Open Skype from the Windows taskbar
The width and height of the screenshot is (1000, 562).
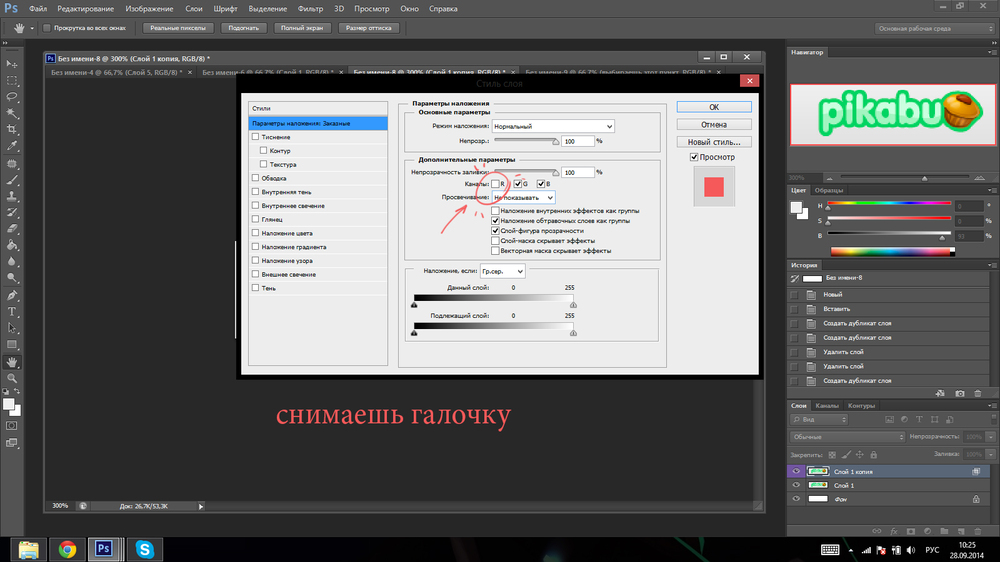pos(145,548)
